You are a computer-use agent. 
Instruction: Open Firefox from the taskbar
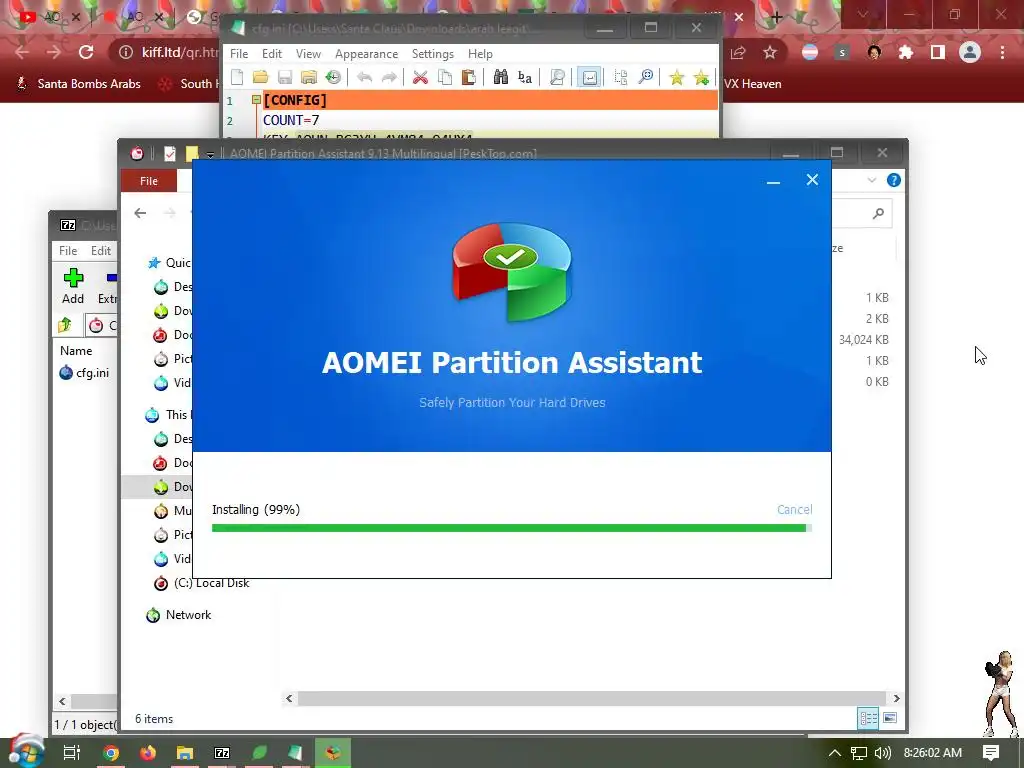(148, 753)
